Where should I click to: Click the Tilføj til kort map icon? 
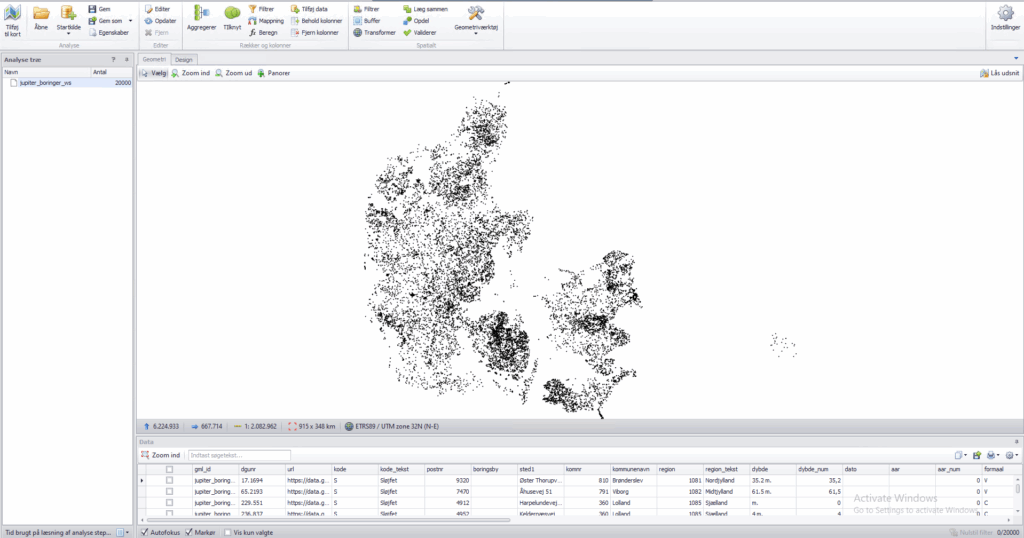point(13,14)
